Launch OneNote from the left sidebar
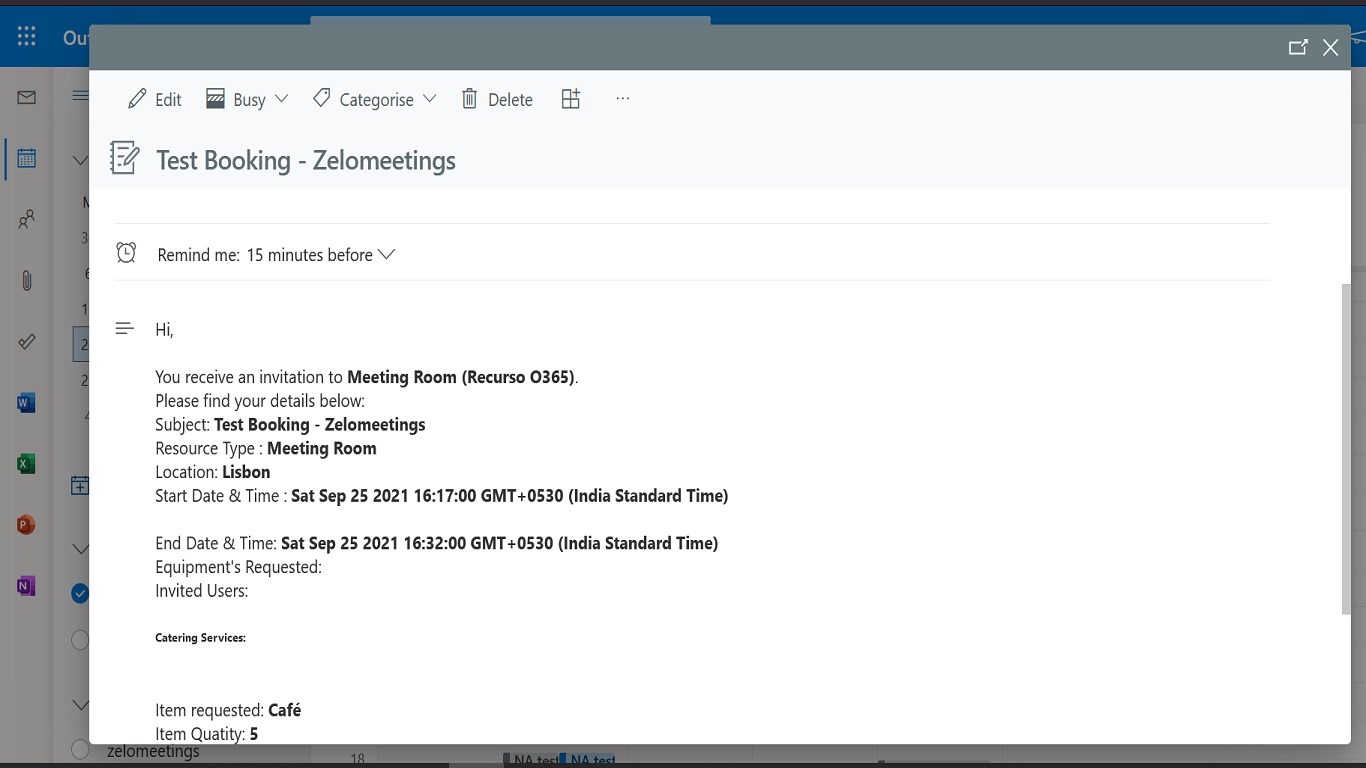This screenshot has height=768, width=1366. tap(27, 586)
